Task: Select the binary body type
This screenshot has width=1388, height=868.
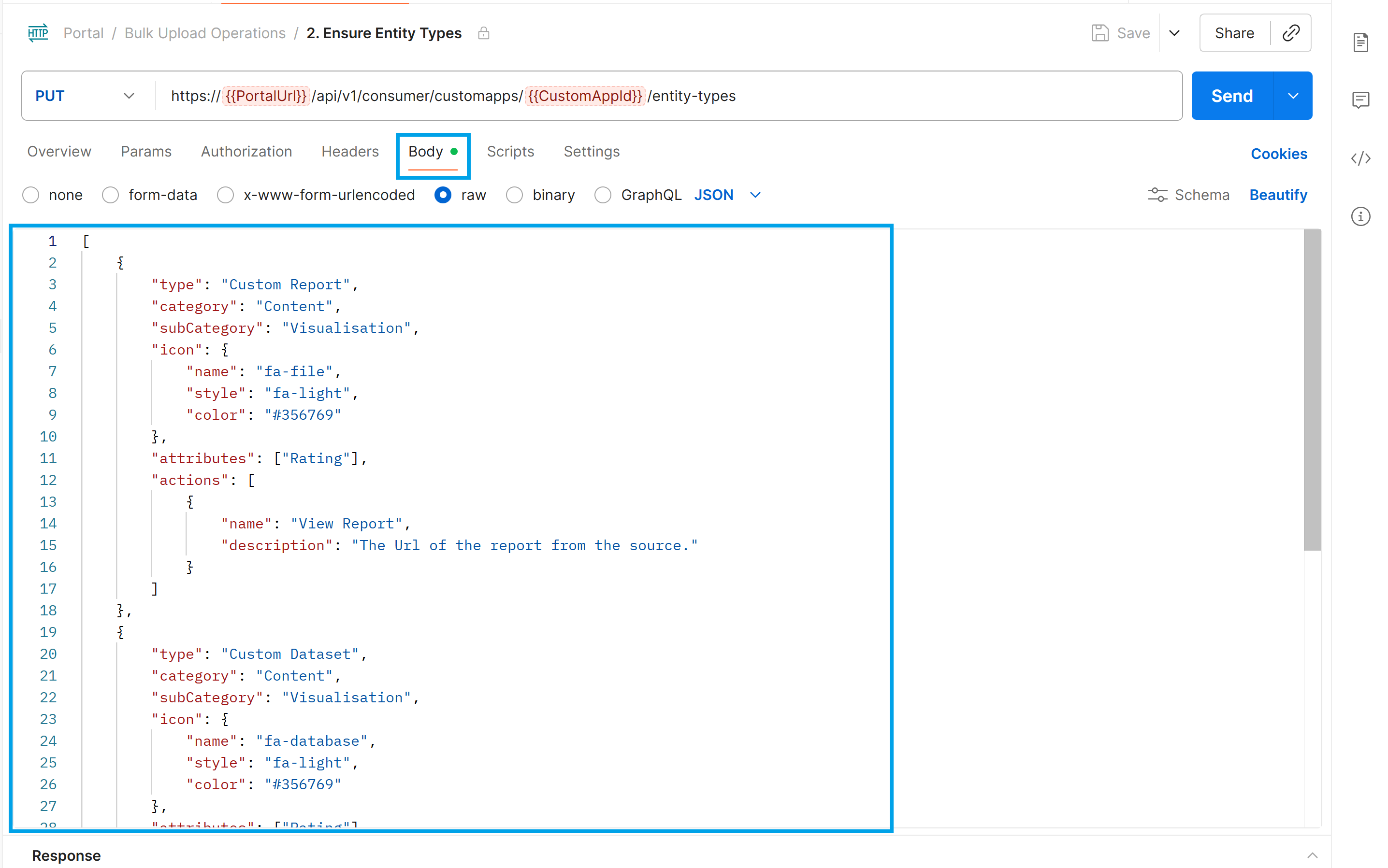Action: [x=514, y=195]
